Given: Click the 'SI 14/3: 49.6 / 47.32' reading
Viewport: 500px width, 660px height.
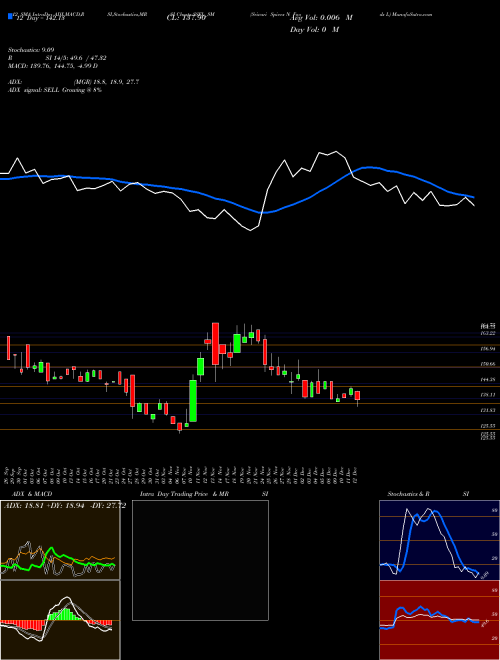Looking at the screenshot, I should pos(76,58).
